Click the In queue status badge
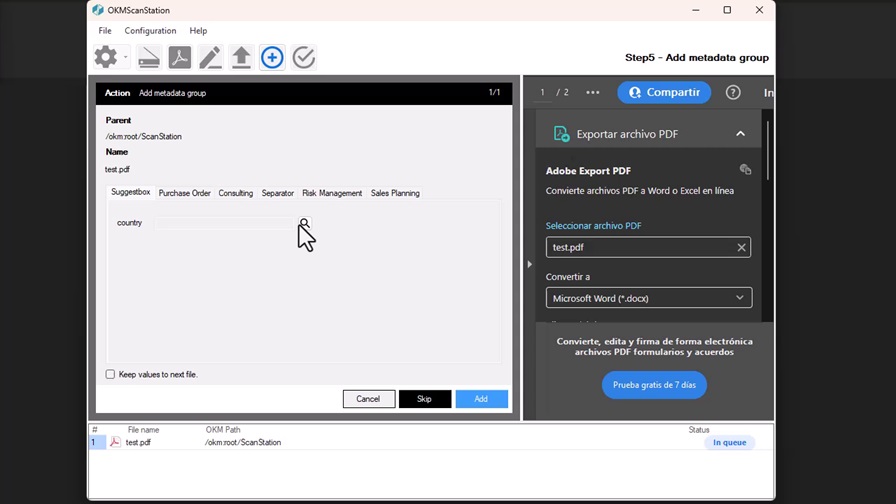Screen dimensions: 896x504 729,442
